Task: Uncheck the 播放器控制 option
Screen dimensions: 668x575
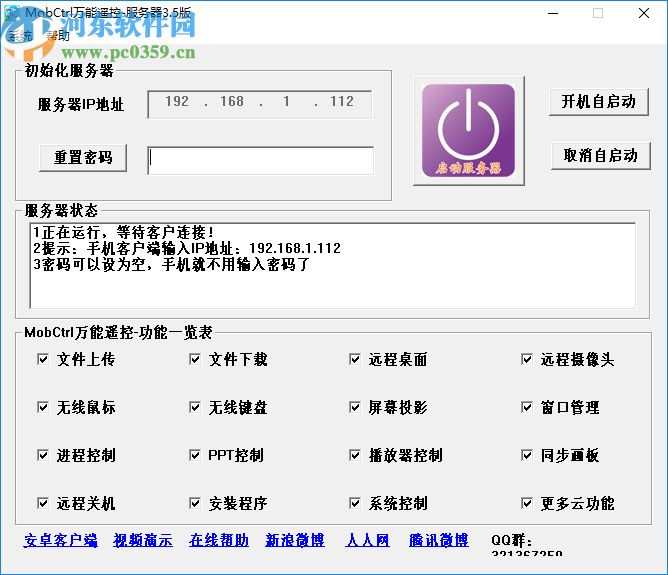Action: pos(355,455)
